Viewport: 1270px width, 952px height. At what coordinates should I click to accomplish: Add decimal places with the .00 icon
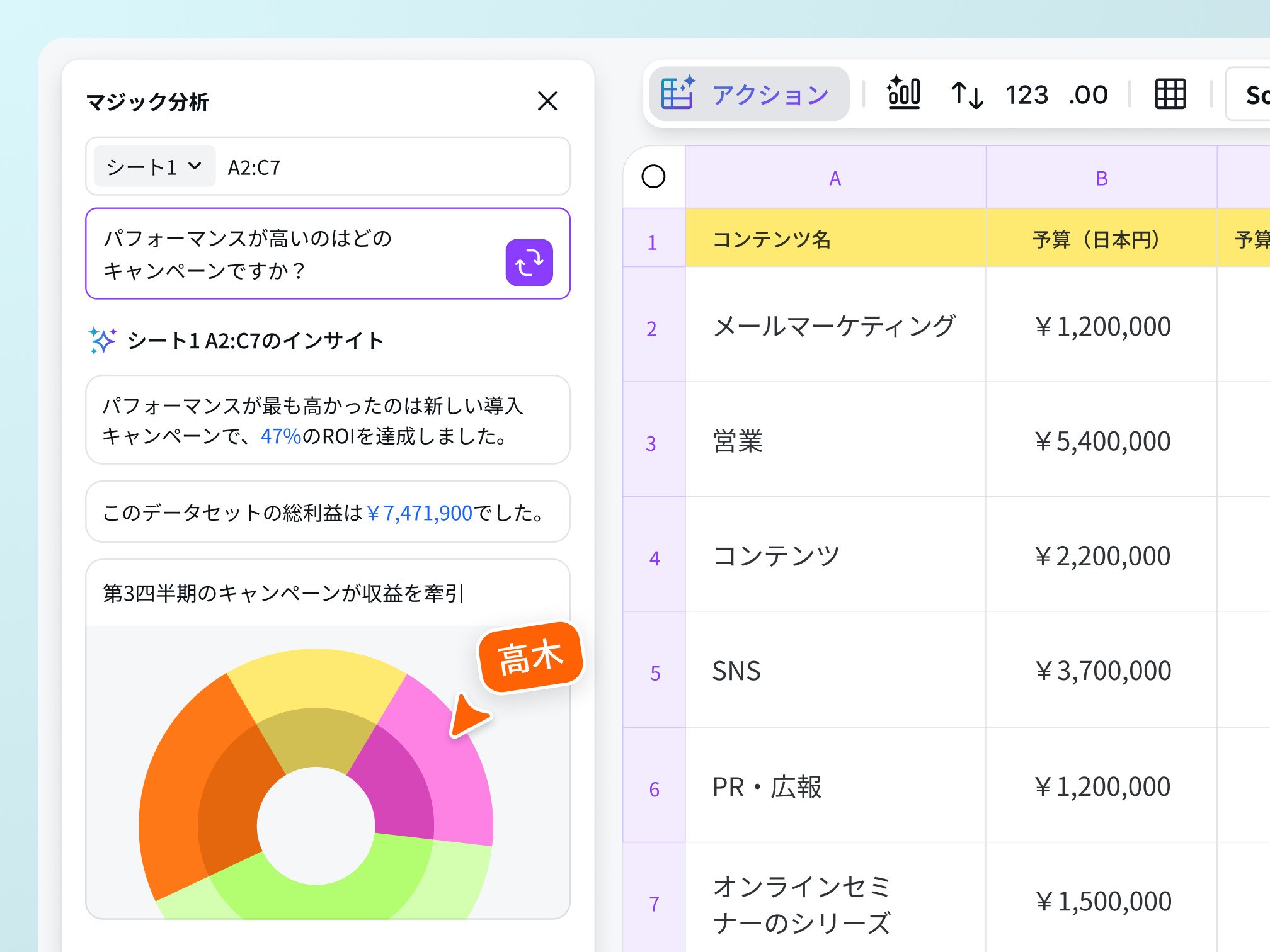[1088, 94]
